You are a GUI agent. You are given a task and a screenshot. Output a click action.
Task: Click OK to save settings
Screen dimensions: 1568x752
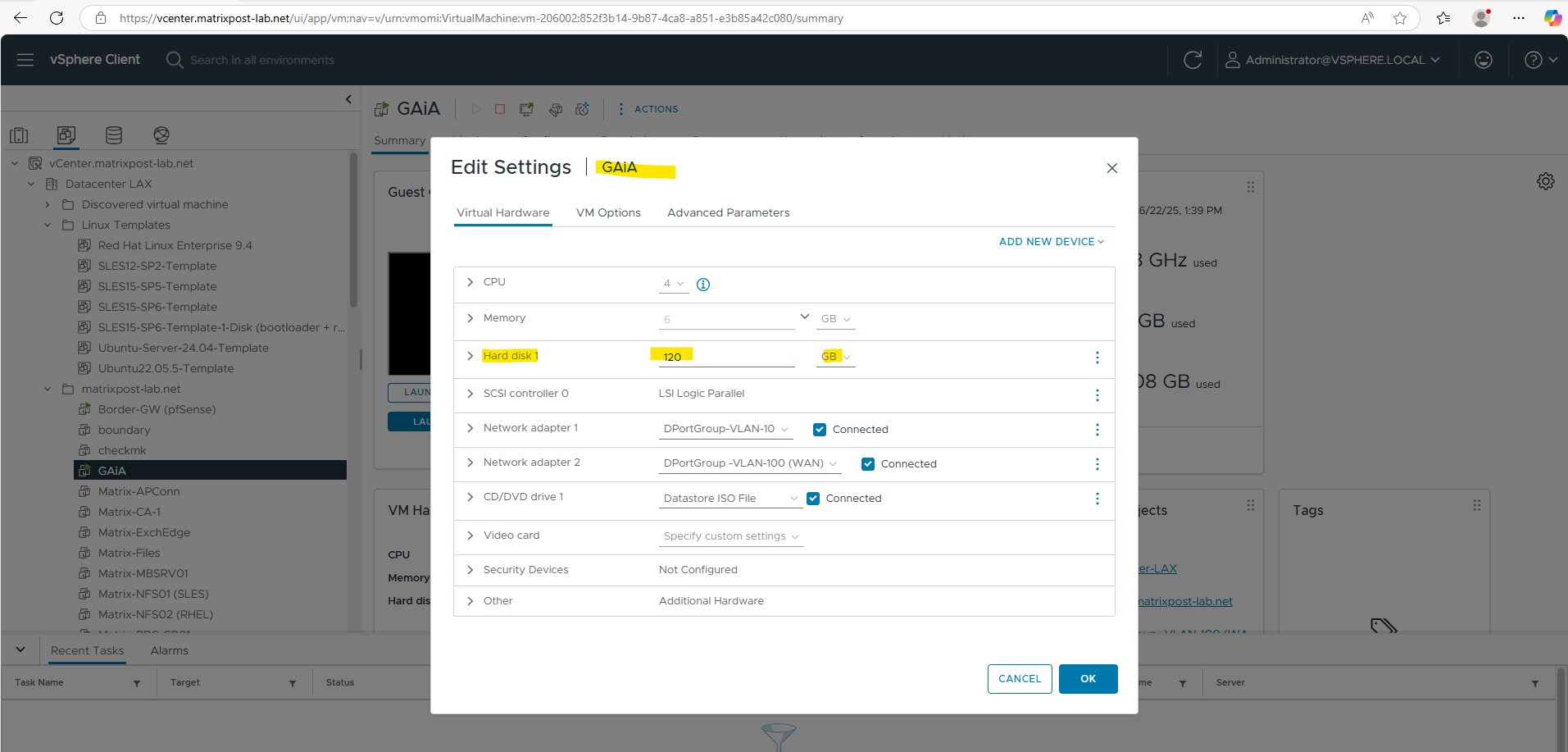[1089, 679]
